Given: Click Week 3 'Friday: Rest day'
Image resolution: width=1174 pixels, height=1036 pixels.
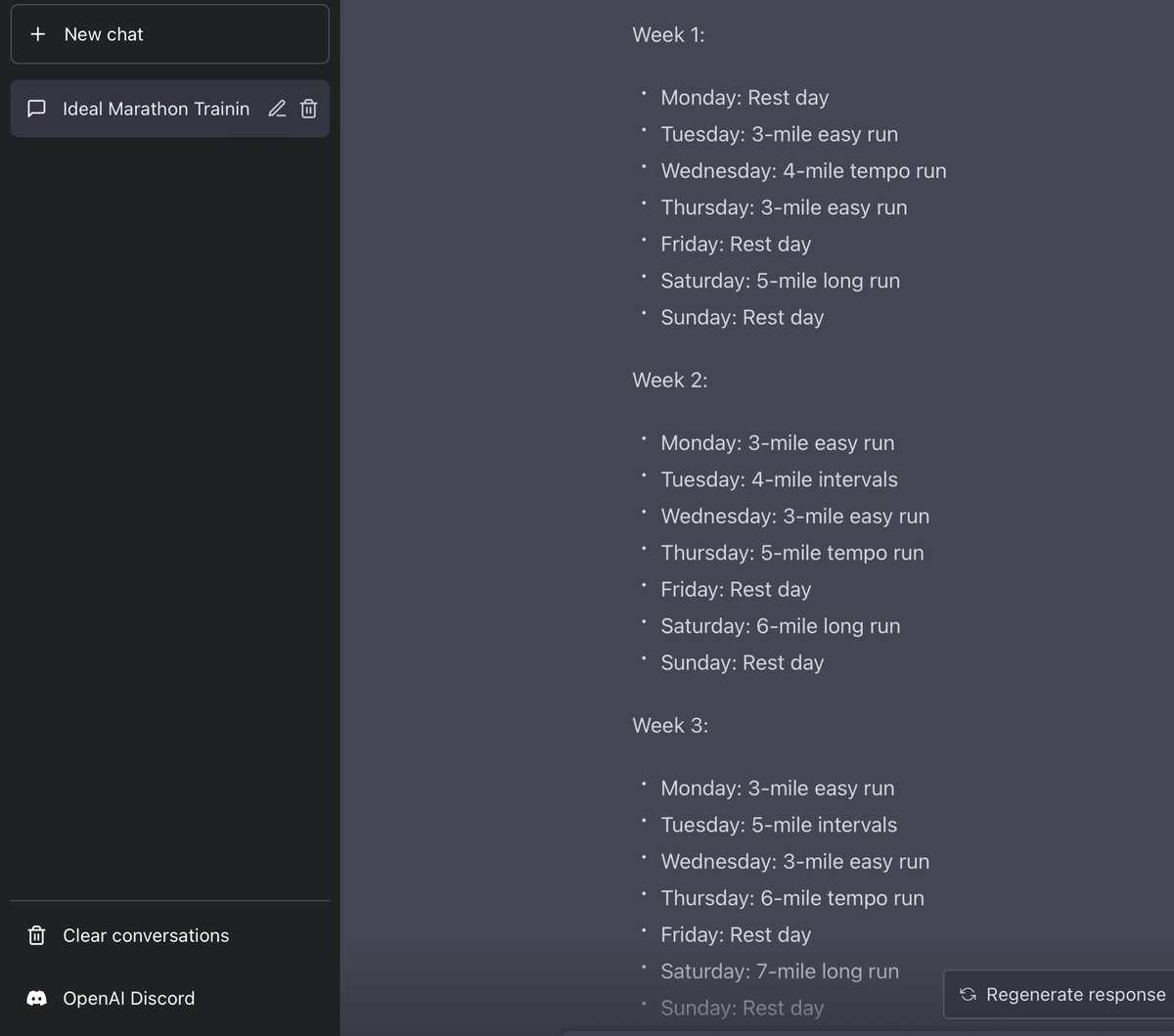Looking at the screenshot, I should coord(736,935).
